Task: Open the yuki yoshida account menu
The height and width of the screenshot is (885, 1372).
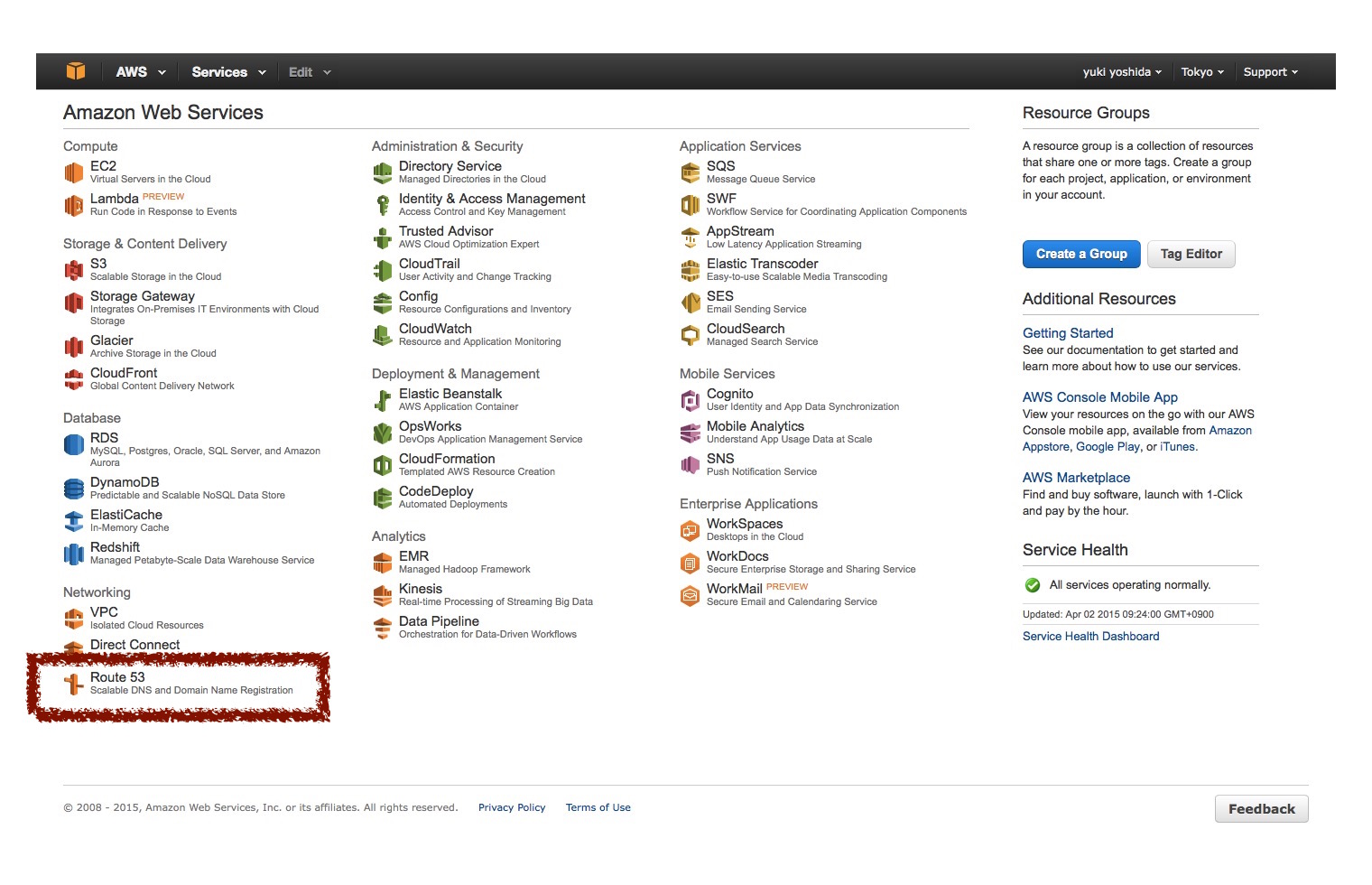Action: tap(1122, 71)
